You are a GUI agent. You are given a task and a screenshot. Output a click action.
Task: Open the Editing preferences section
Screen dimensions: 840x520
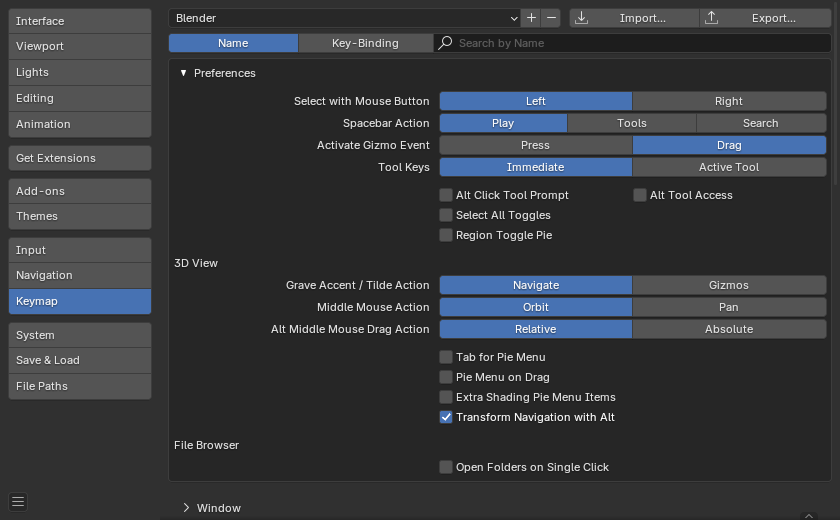click(x=80, y=99)
